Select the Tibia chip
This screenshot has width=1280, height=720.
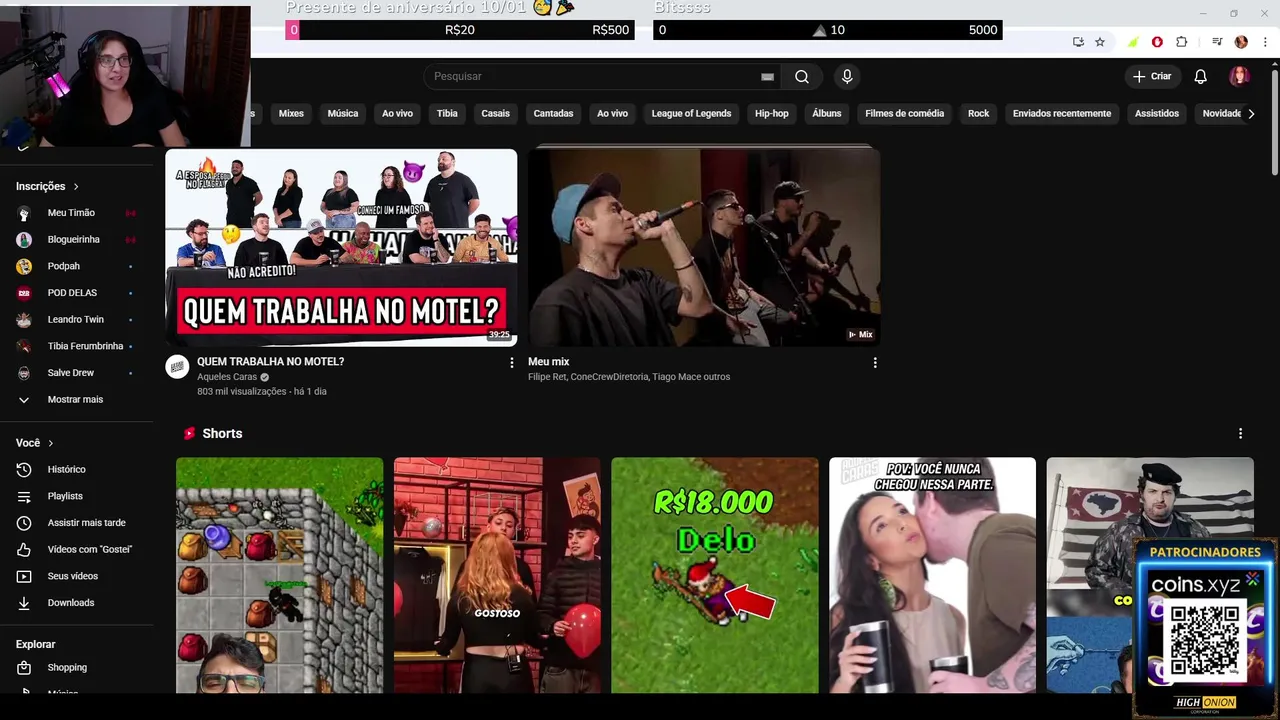click(447, 113)
